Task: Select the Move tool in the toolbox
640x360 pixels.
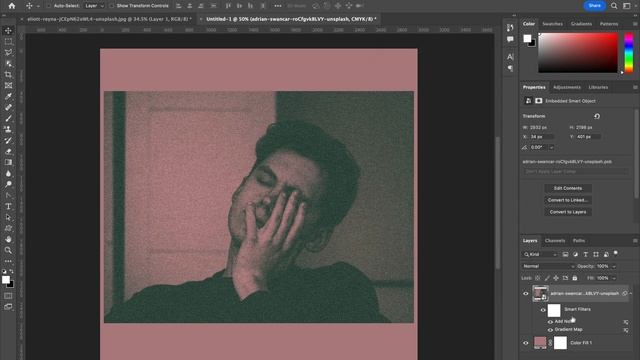Action: click(8, 31)
